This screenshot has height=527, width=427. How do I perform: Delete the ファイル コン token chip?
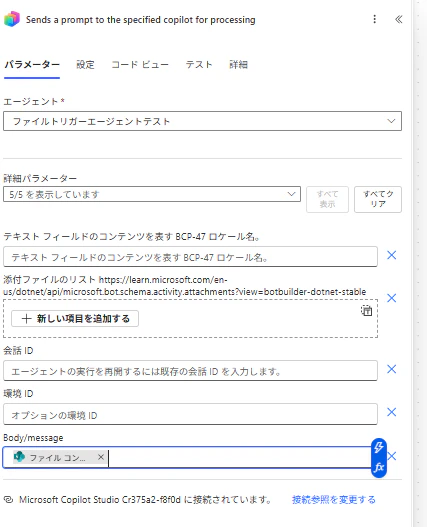[x=101, y=457]
